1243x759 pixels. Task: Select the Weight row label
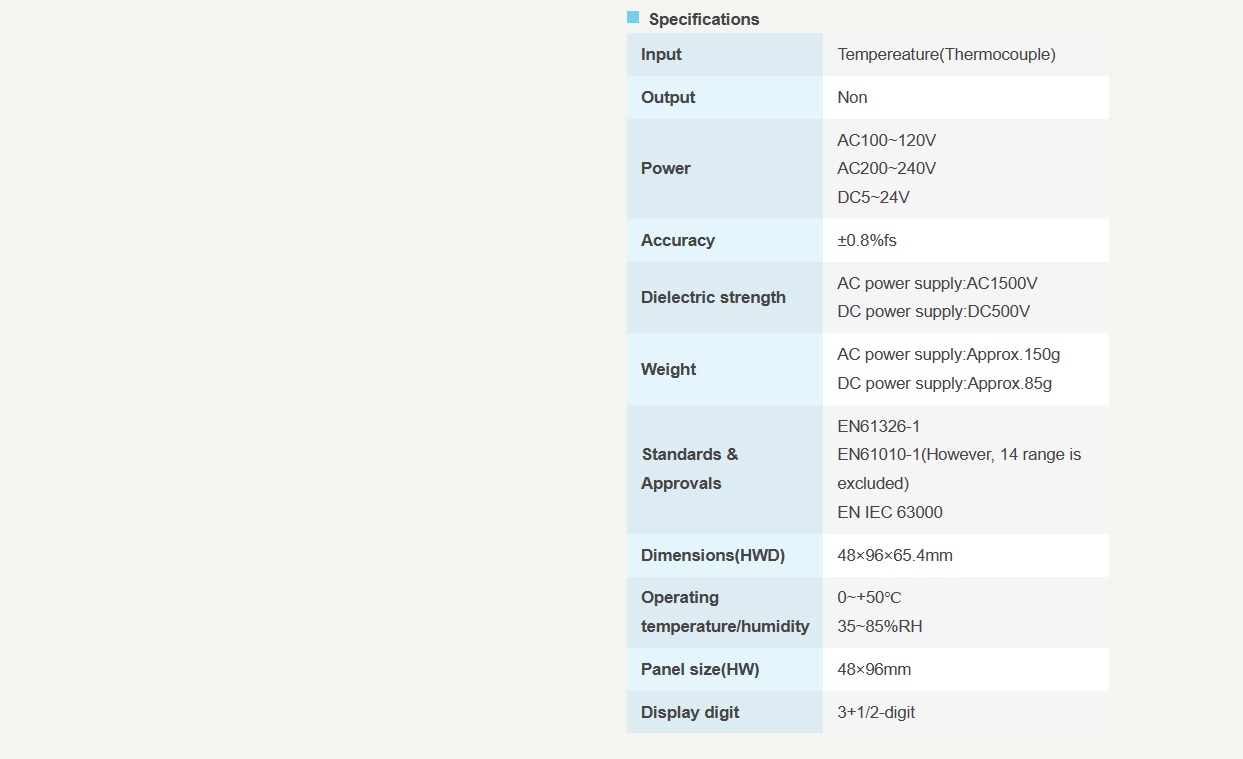click(668, 369)
